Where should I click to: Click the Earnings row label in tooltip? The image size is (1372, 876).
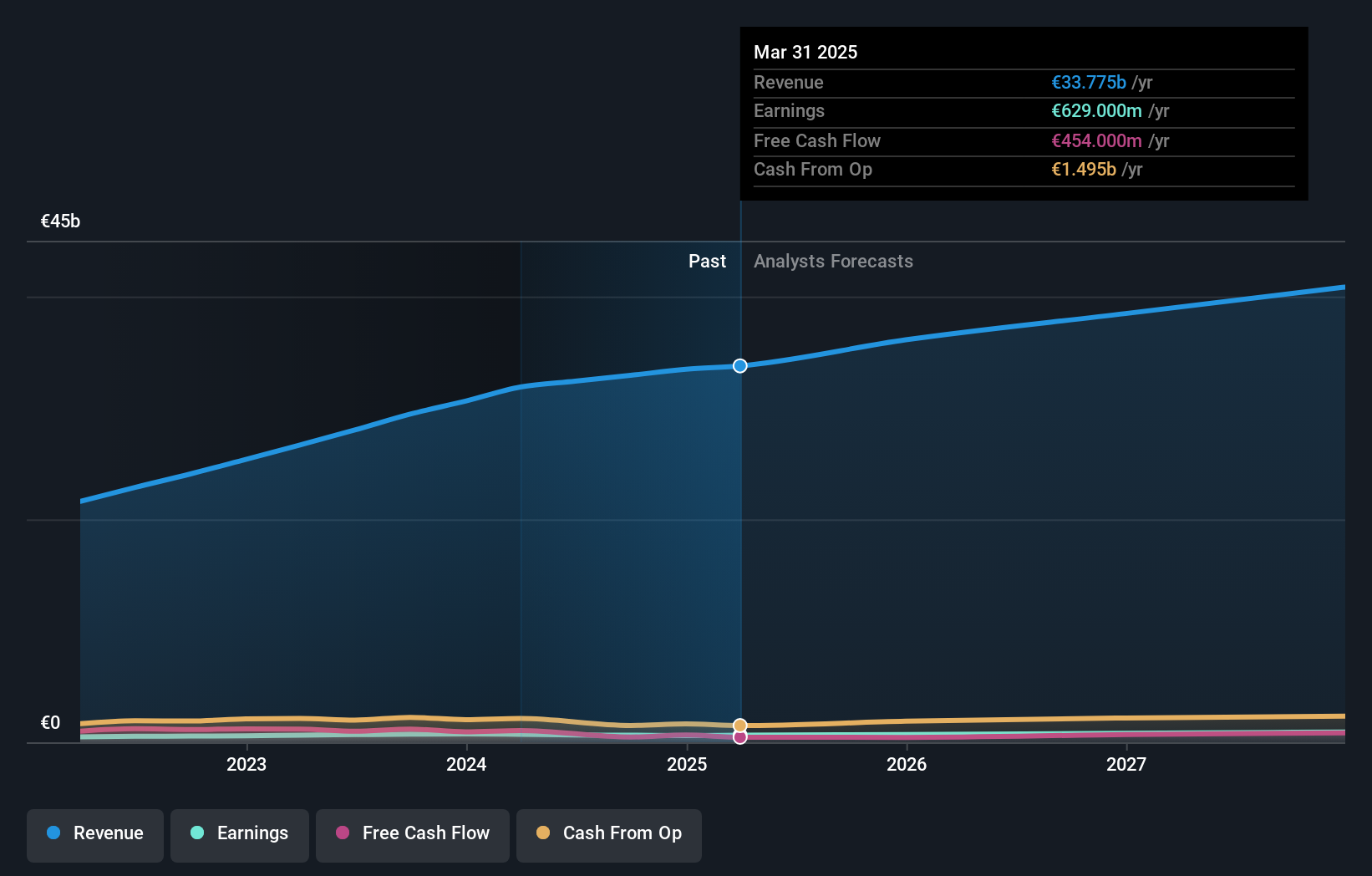(789, 111)
